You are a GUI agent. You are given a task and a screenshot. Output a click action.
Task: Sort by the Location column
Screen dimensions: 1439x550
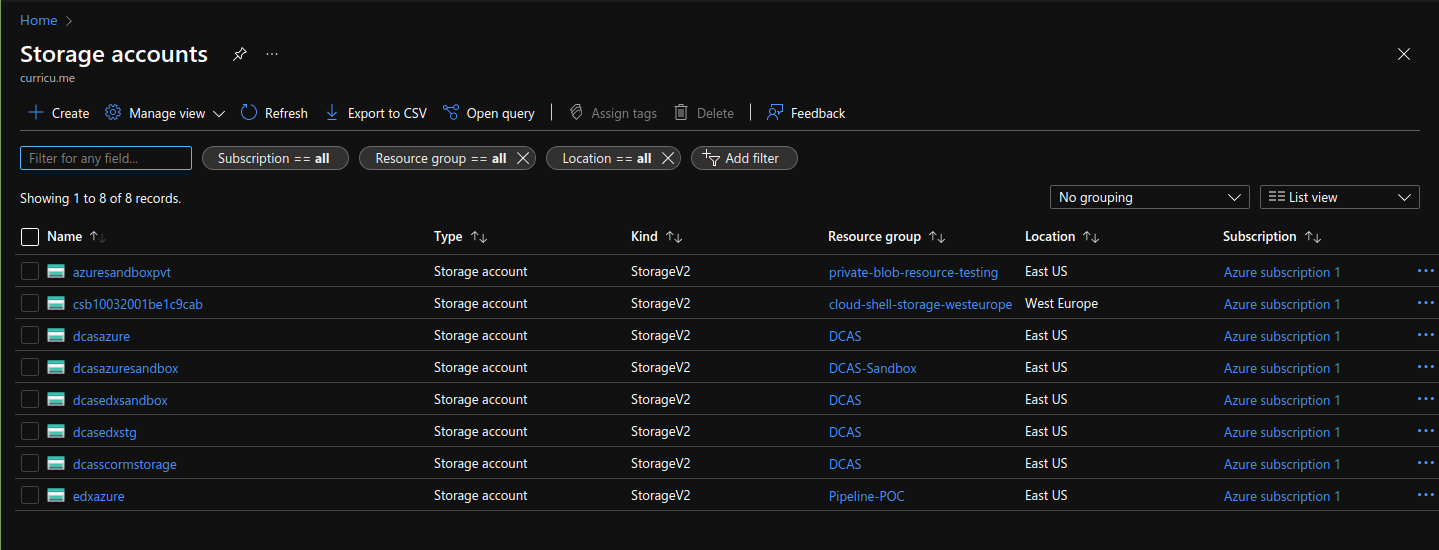coord(1062,237)
